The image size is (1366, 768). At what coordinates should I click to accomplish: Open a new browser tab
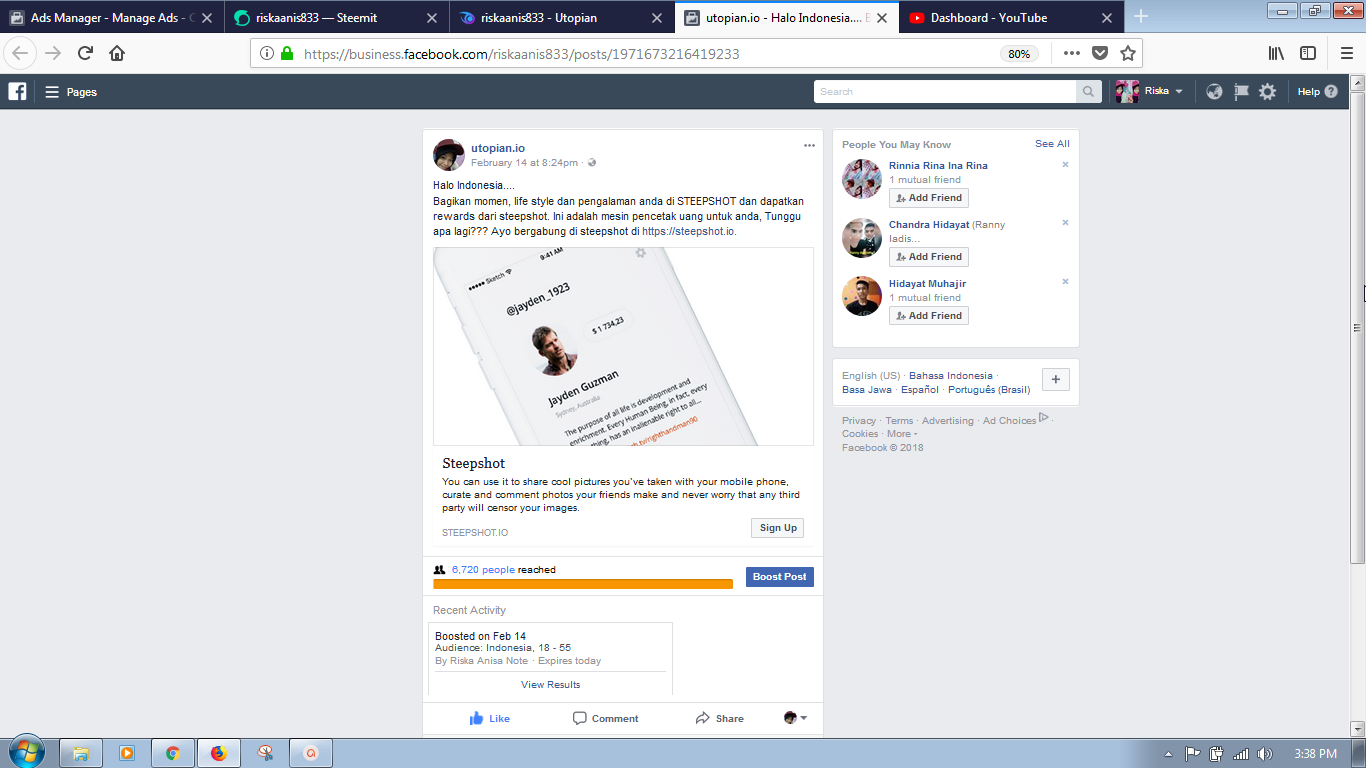pos(1140,16)
